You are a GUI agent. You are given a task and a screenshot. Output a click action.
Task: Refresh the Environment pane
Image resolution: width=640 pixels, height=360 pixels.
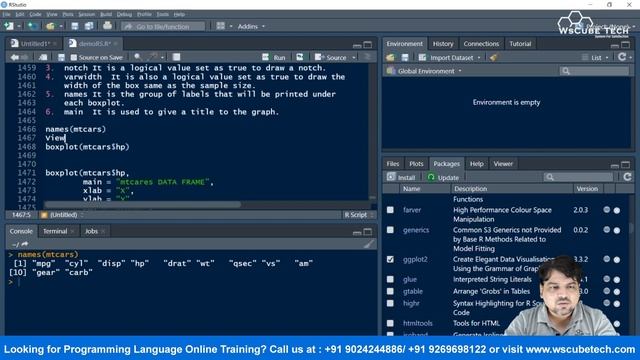click(x=622, y=57)
